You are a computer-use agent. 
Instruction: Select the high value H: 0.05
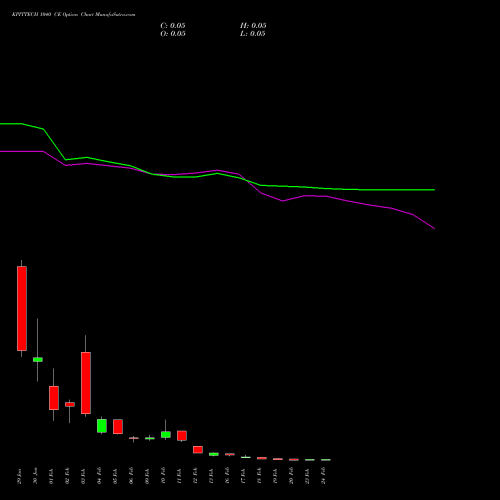pos(253,26)
